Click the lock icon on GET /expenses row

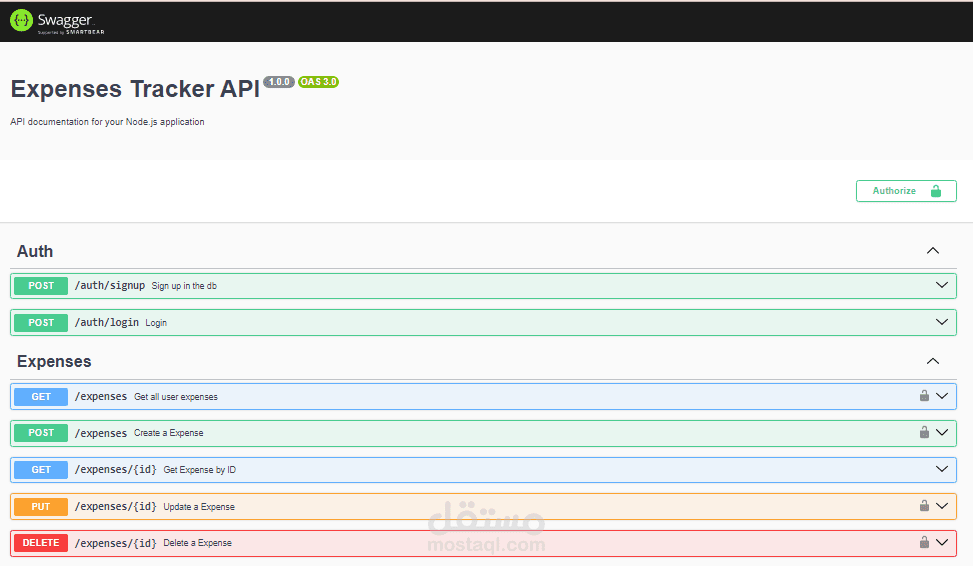(x=924, y=395)
